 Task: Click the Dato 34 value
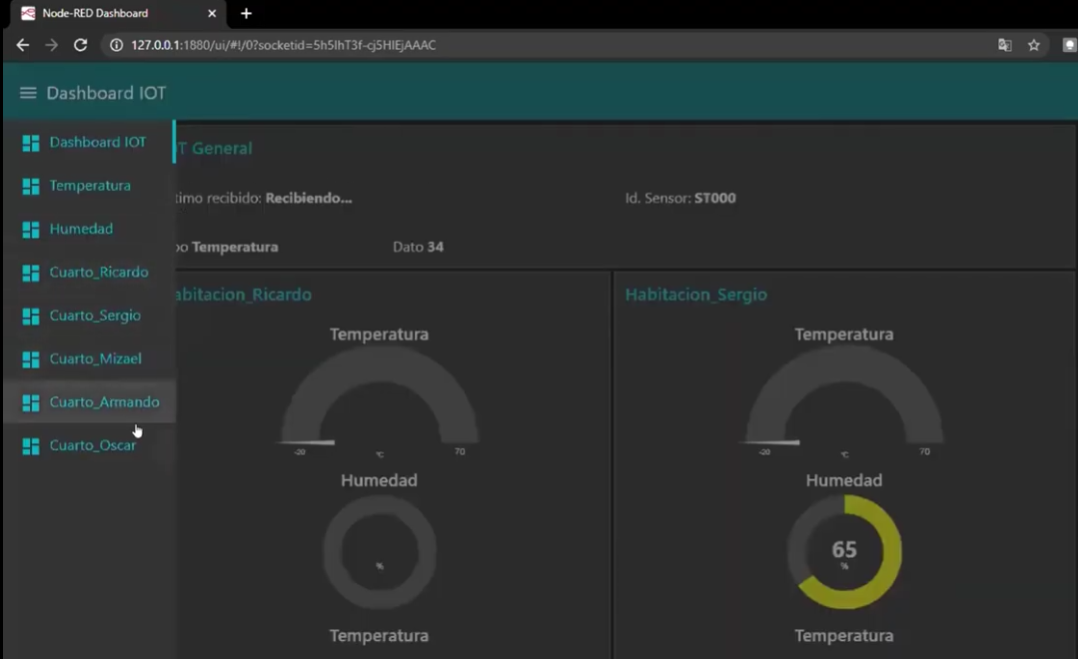(x=418, y=247)
